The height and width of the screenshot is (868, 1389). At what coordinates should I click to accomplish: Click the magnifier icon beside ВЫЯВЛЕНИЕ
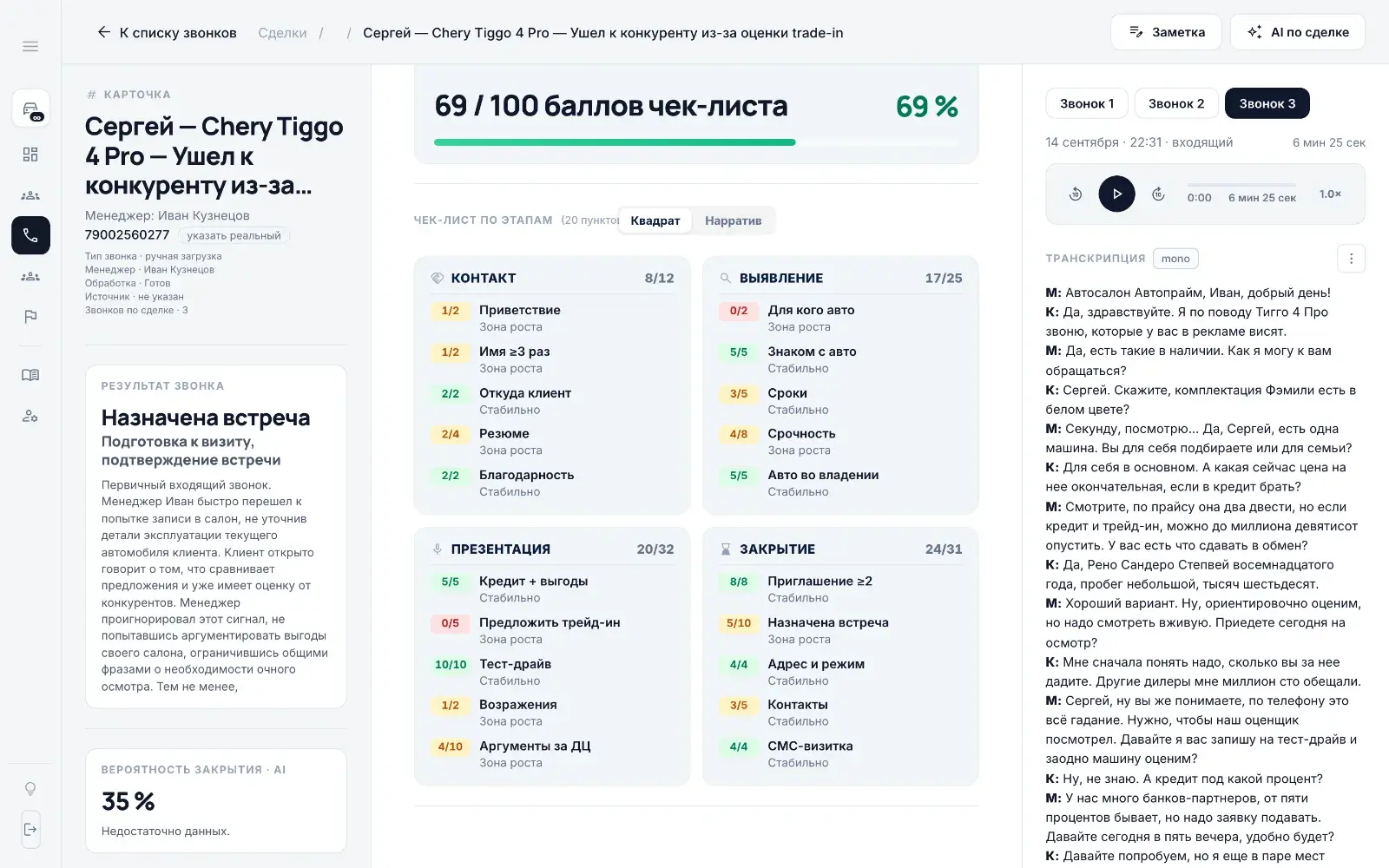pyautogui.click(x=726, y=278)
